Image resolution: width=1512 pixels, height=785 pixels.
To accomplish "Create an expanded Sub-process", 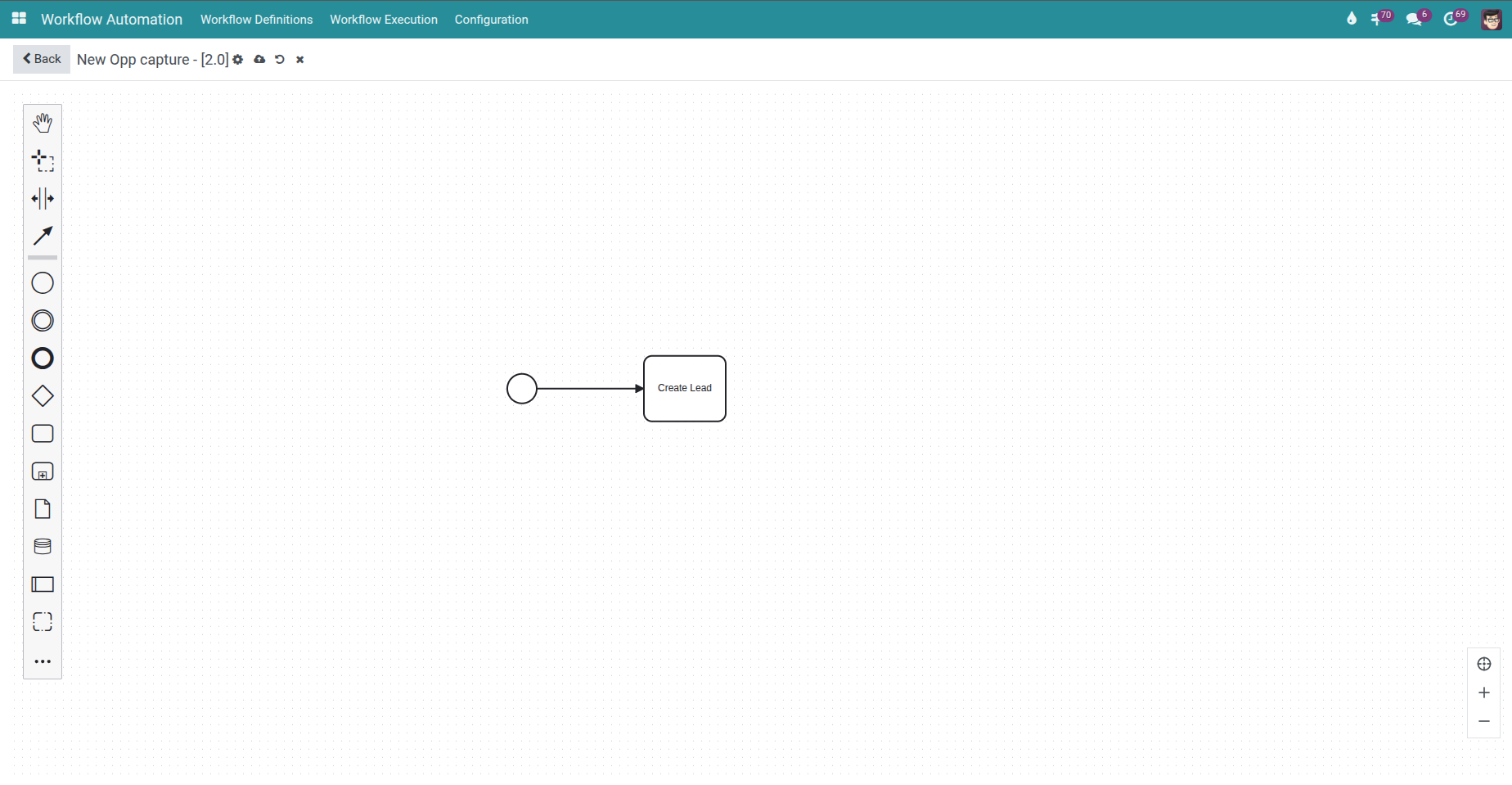I will (42, 471).
